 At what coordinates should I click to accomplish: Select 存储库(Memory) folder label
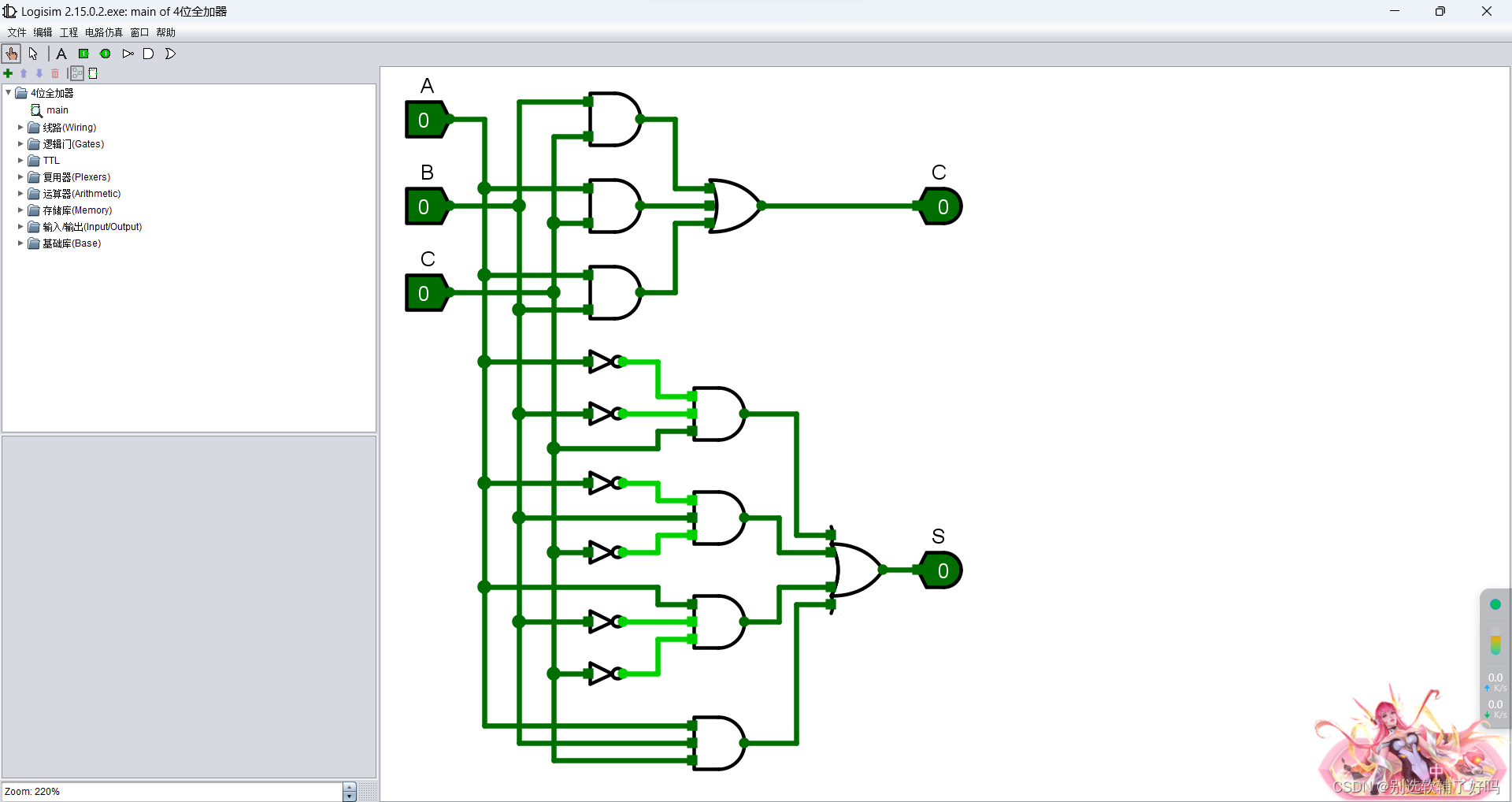[x=77, y=210]
